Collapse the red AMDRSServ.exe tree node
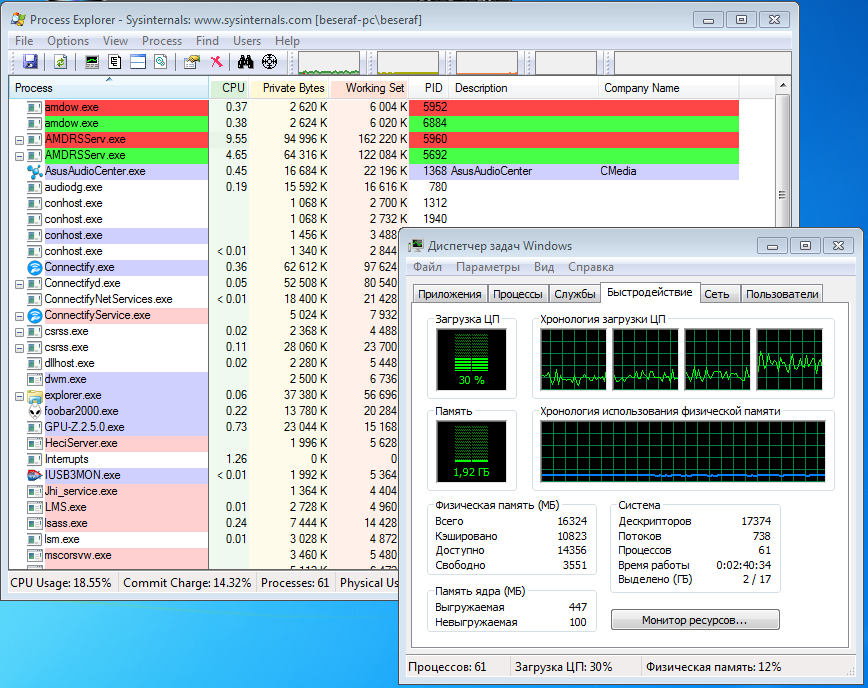This screenshot has width=868, height=688. click(19, 140)
